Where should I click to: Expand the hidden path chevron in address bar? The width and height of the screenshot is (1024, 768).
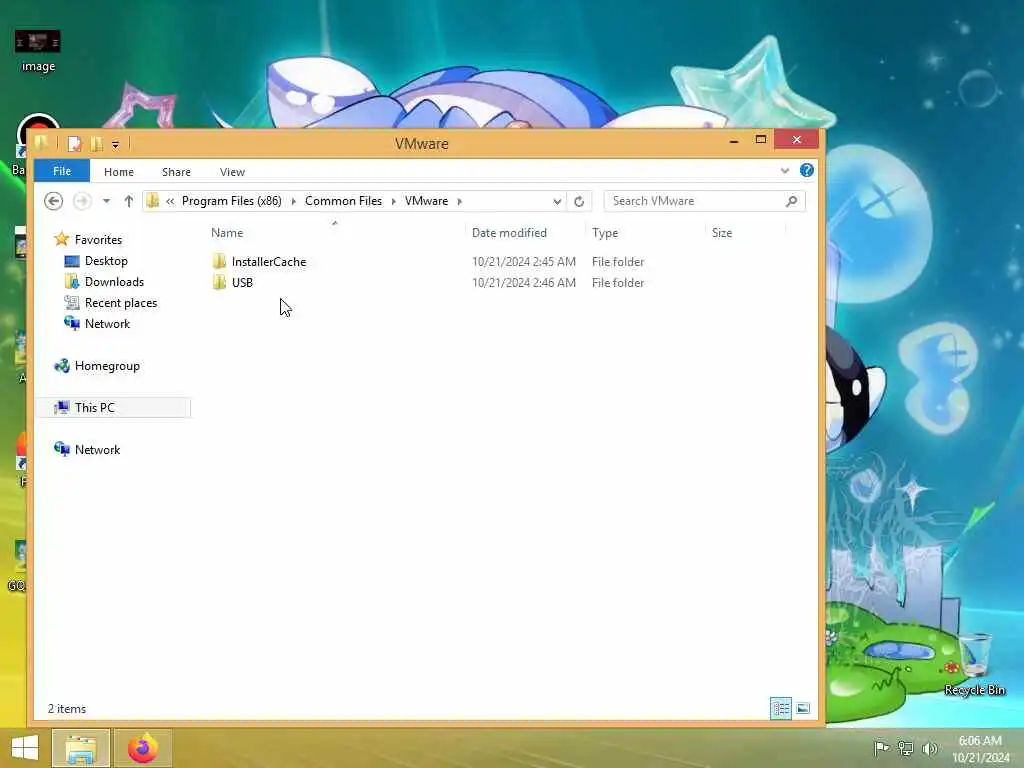pyautogui.click(x=170, y=201)
